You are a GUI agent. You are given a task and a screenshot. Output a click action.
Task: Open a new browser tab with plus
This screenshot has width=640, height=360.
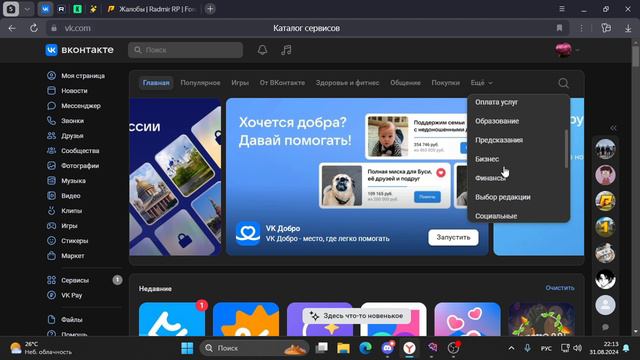pyautogui.click(x=210, y=9)
